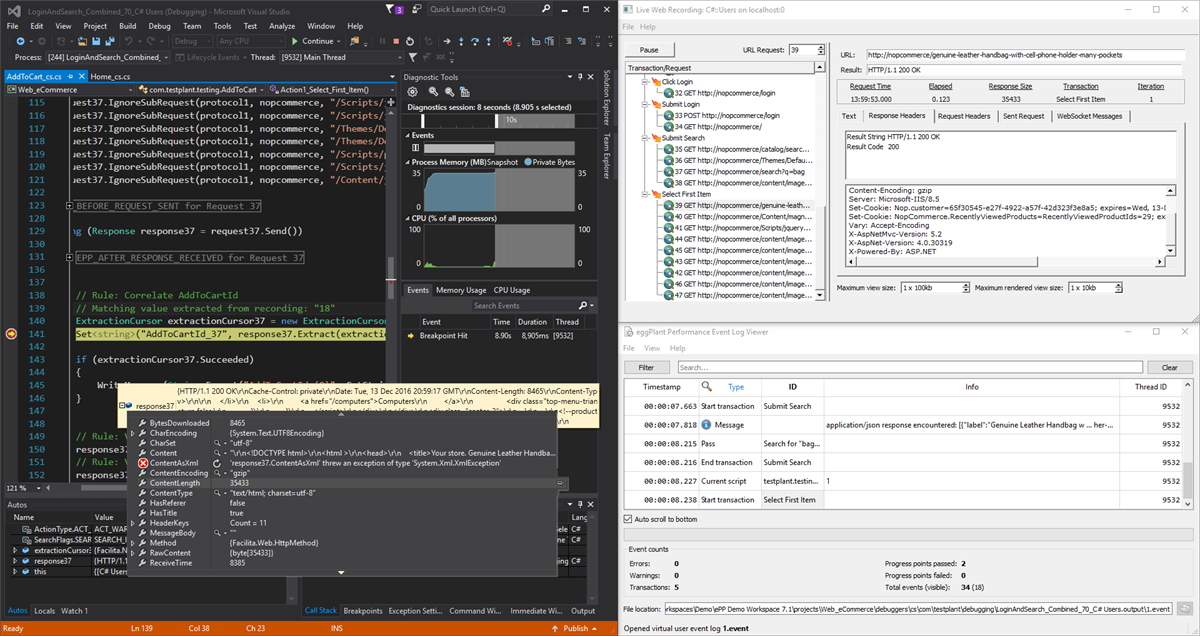Viewport: 1200px width, 636px height.
Task: Click Zoom Out icon in Diagnostic Tools
Action: click(449, 92)
